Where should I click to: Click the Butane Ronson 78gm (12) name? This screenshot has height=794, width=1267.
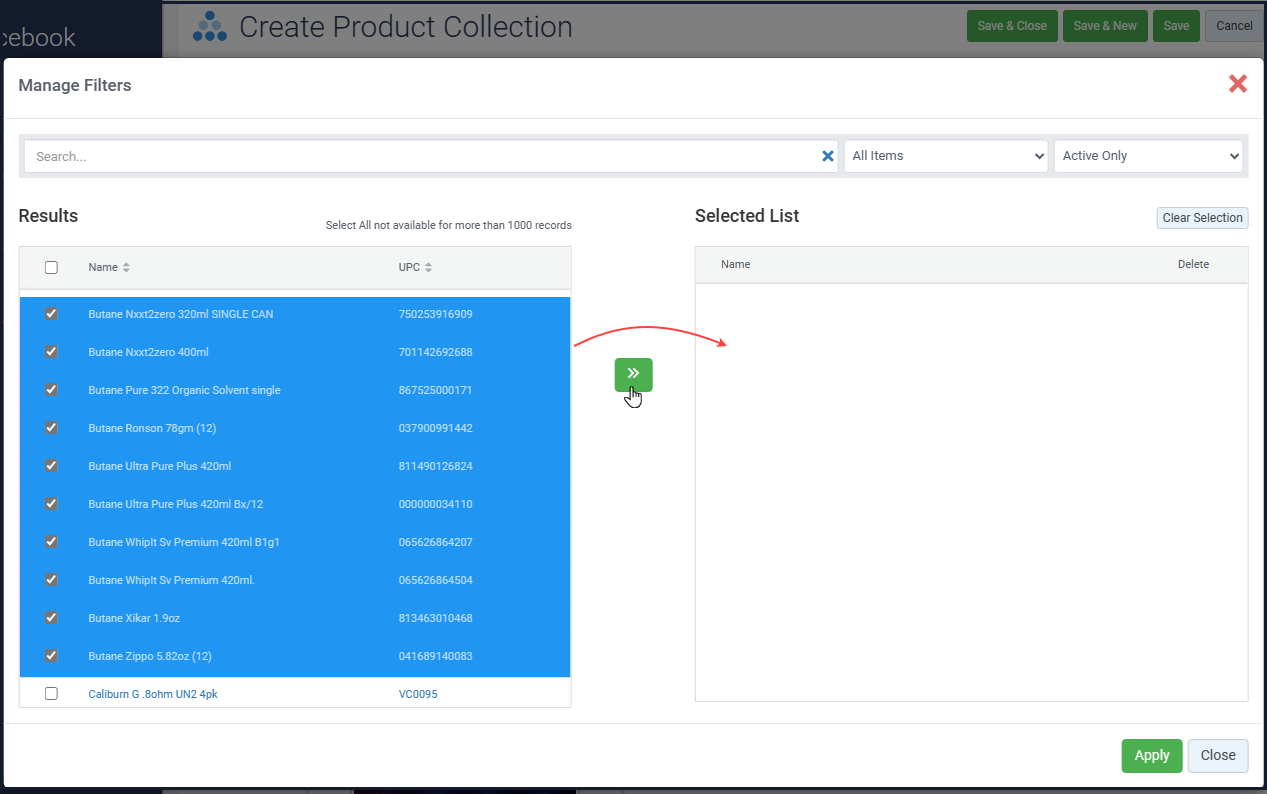[x=152, y=428]
